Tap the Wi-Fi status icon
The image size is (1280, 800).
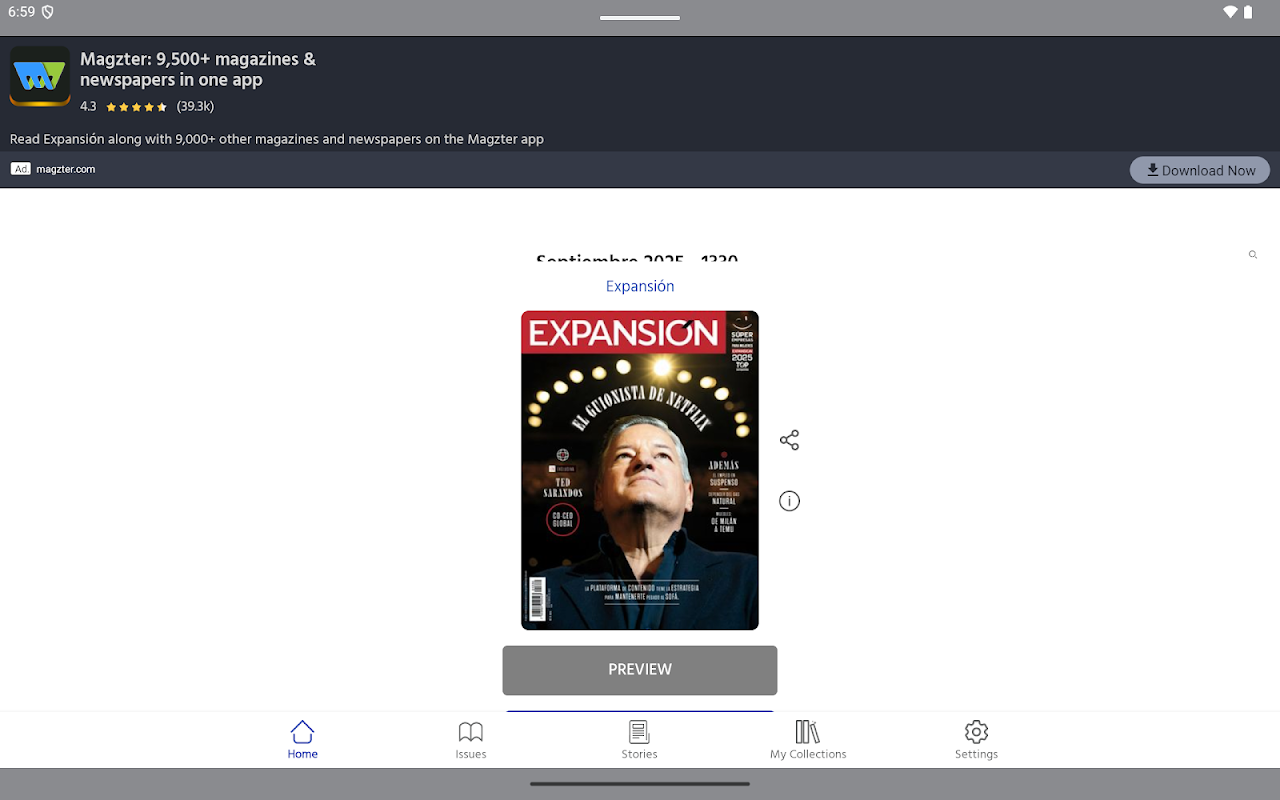pyautogui.click(x=1230, y=12)
